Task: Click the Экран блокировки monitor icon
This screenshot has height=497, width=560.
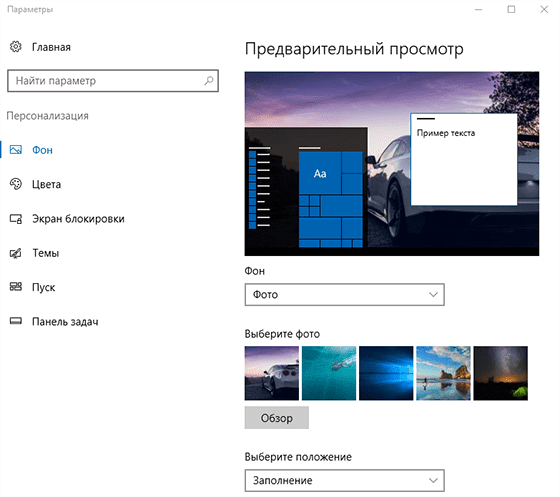Action: point(16,219)
